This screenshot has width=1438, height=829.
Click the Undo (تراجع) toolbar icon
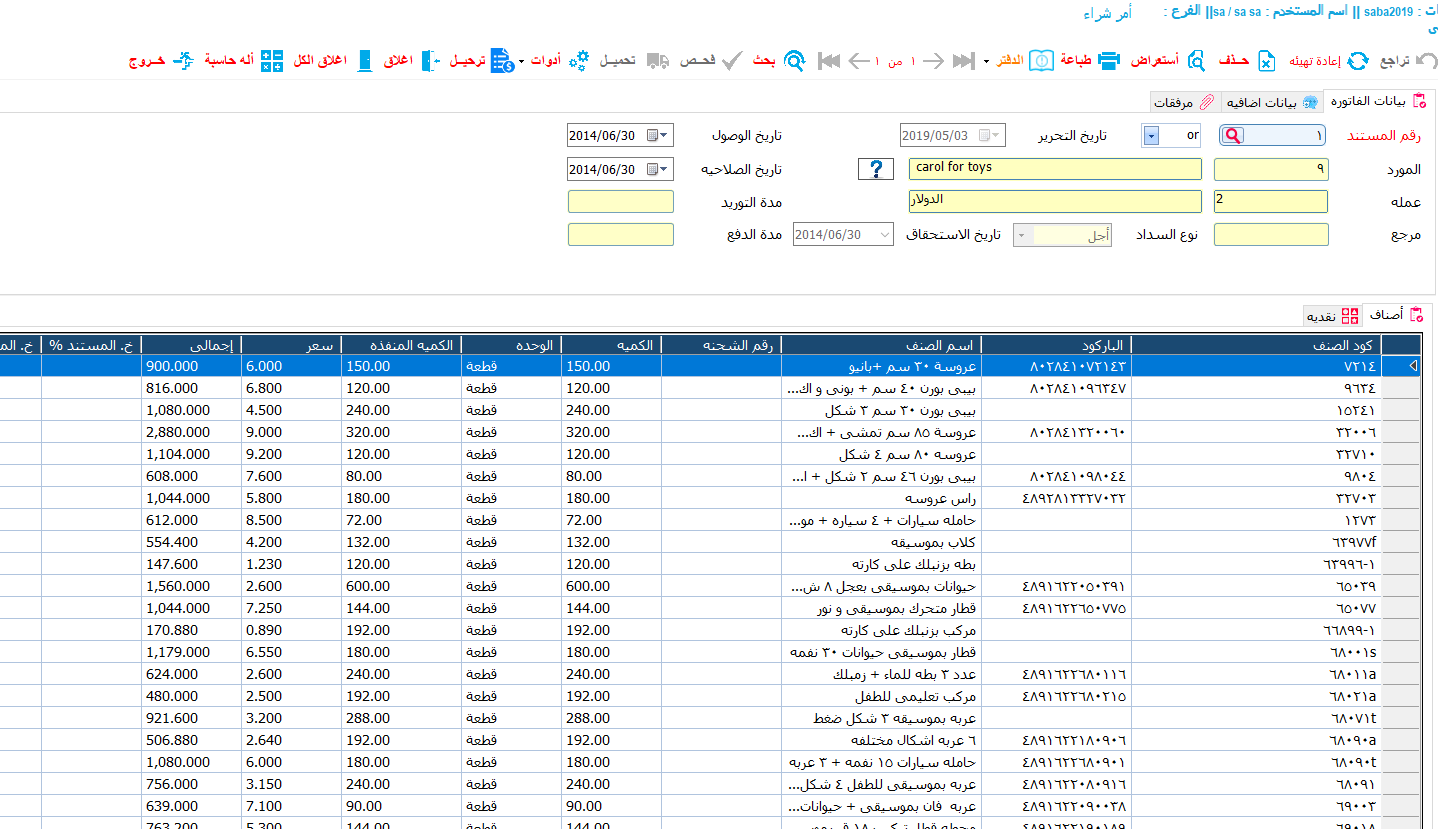coord(1427,61)
